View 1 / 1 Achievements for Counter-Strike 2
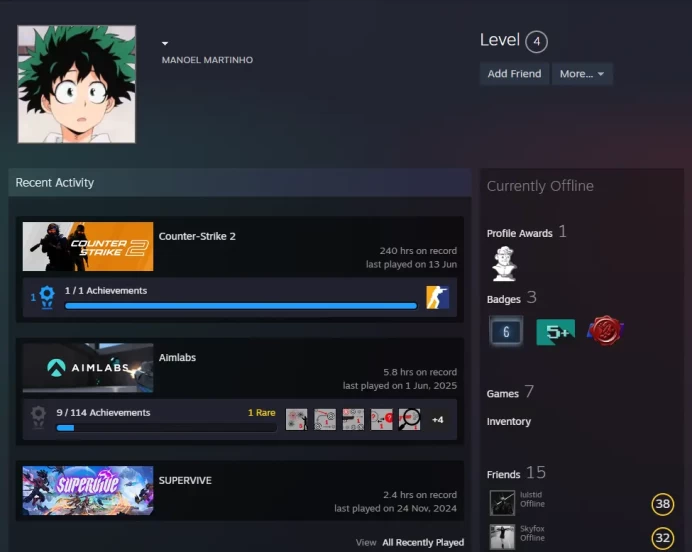This screenshot has height=552, width=692. (105, 291)
